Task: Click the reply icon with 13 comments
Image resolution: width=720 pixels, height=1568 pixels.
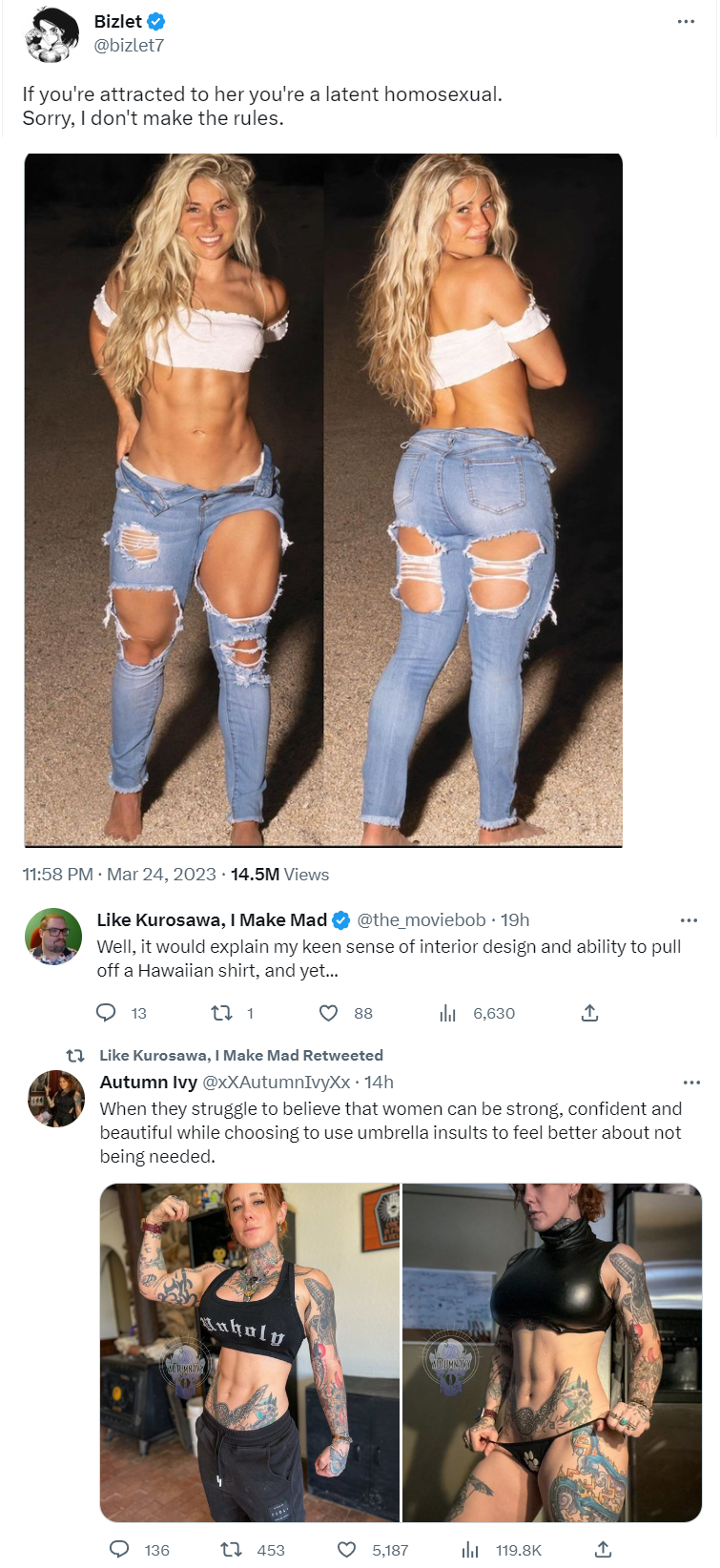Action: click(107, 1013)
